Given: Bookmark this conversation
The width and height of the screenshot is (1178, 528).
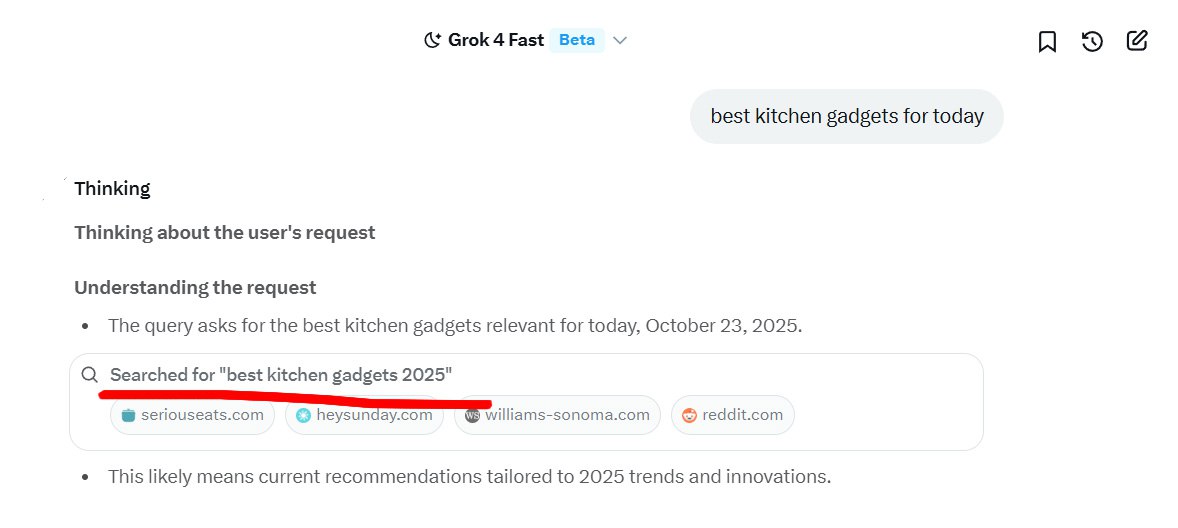Looking at the screenshot, I should (x=1047, y=41).
